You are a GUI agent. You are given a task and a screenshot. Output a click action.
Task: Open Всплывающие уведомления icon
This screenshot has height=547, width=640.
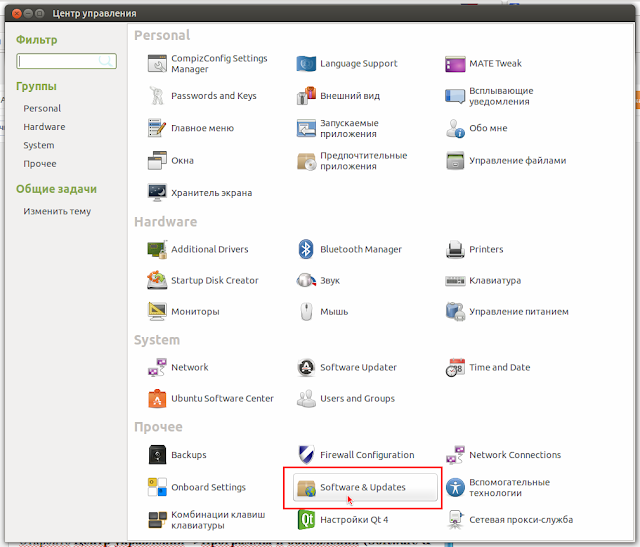[x=455, y=96]
